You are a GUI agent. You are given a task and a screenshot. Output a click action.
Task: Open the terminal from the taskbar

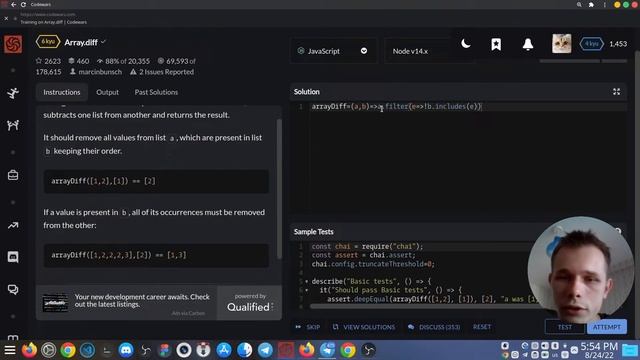(x=107, y=350)
